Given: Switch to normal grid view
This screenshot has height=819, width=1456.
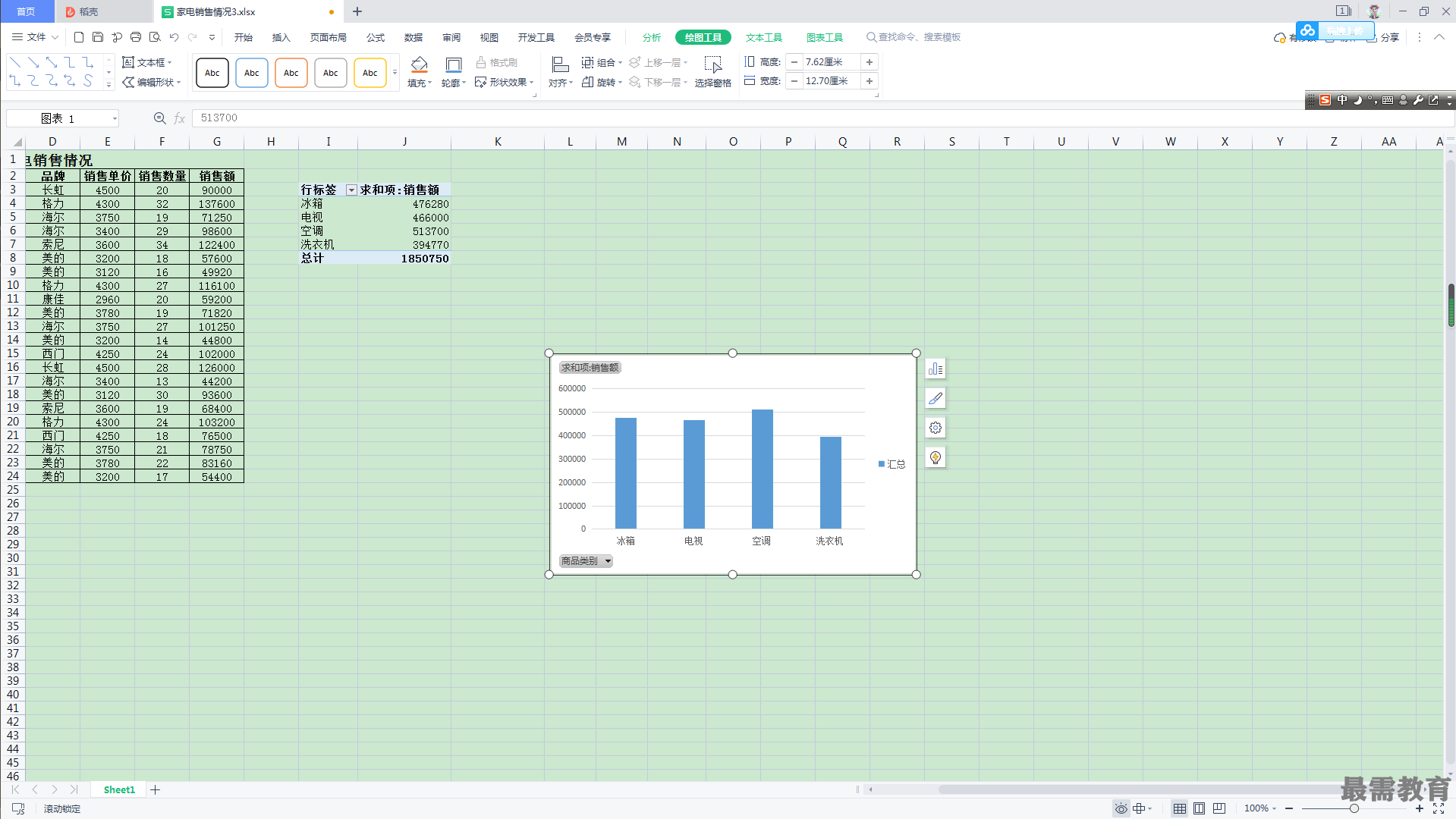Looking at the screenshot, I should pyautogui.click(x=1179, y=808).
